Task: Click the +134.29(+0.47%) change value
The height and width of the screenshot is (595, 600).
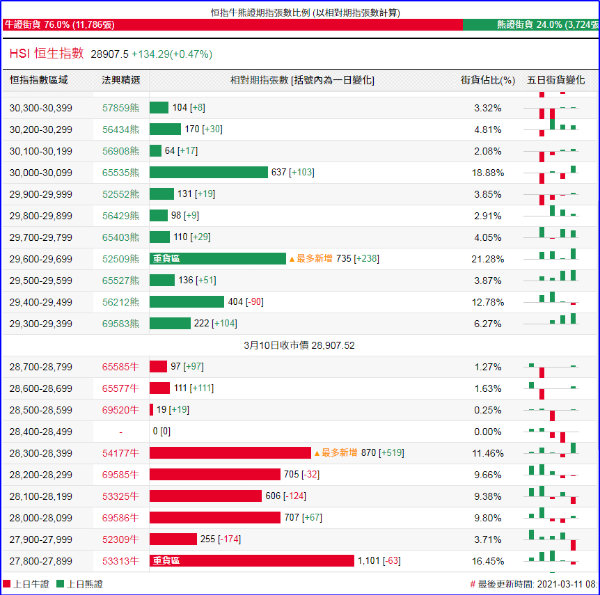Action: pyautogui.click(x=172, y=54)
